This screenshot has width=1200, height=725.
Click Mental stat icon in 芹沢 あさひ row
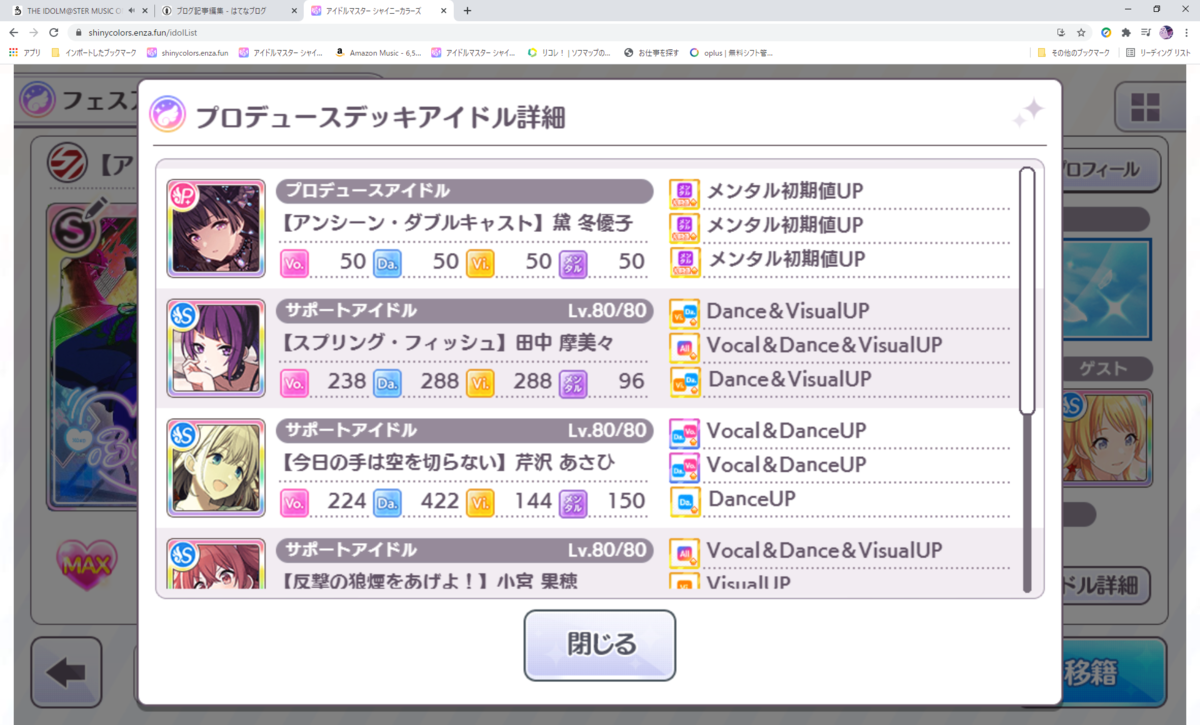573,503
